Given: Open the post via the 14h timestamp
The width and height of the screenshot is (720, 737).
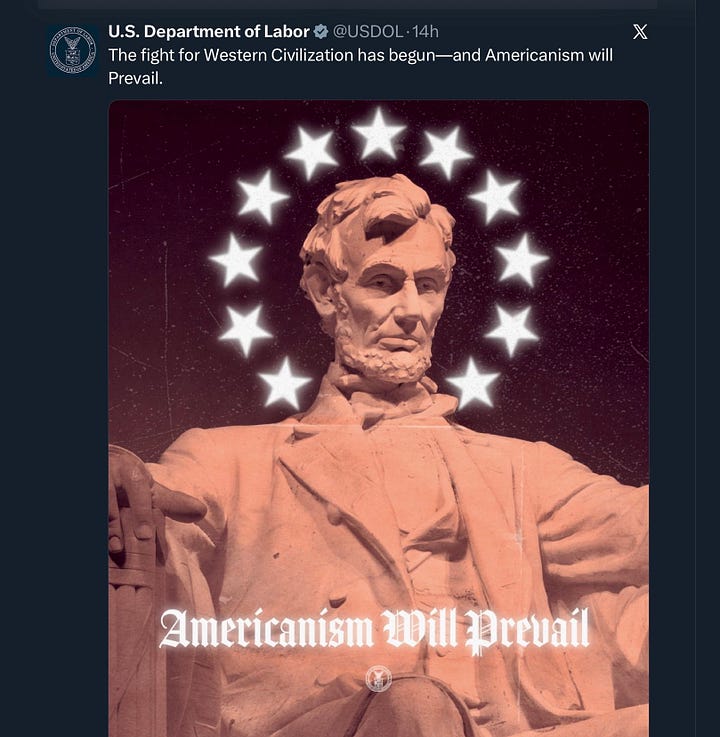Looking at the screenshot, I should coord(425,31).
